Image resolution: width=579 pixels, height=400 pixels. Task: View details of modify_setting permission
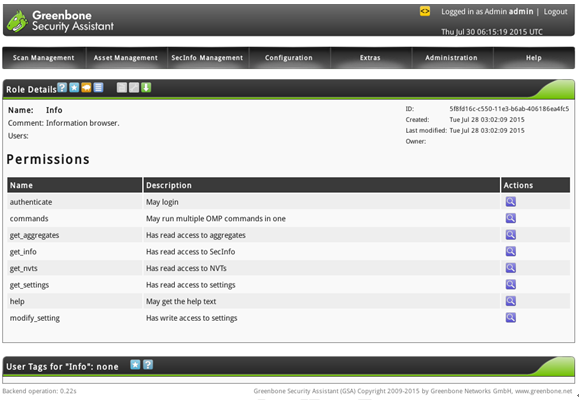511,318
